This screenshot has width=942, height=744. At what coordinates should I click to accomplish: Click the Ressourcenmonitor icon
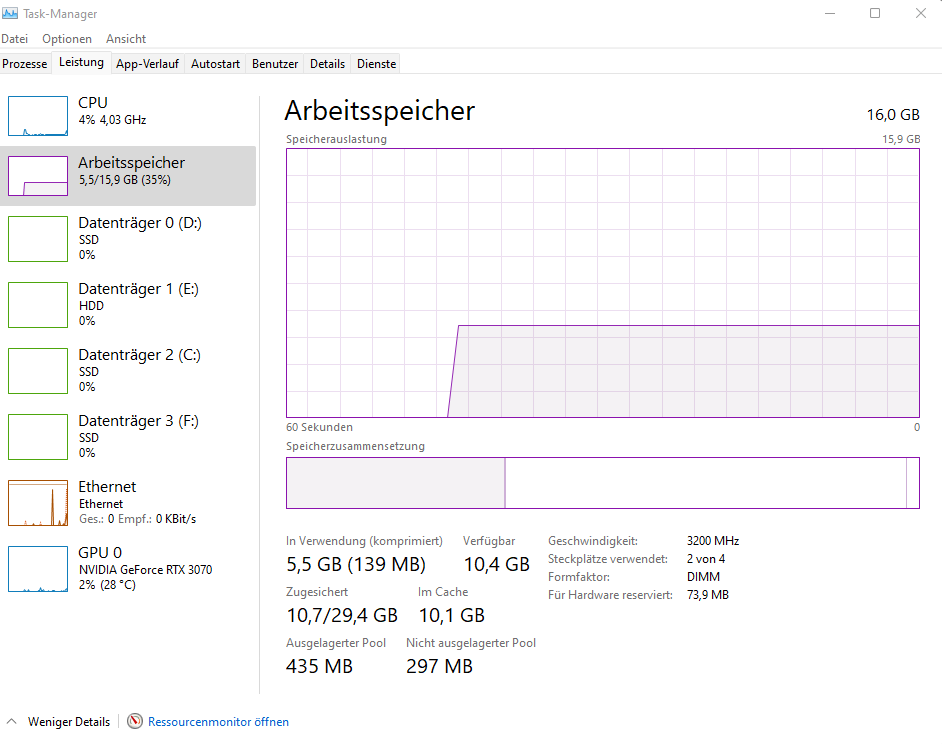tap(131, 720)
